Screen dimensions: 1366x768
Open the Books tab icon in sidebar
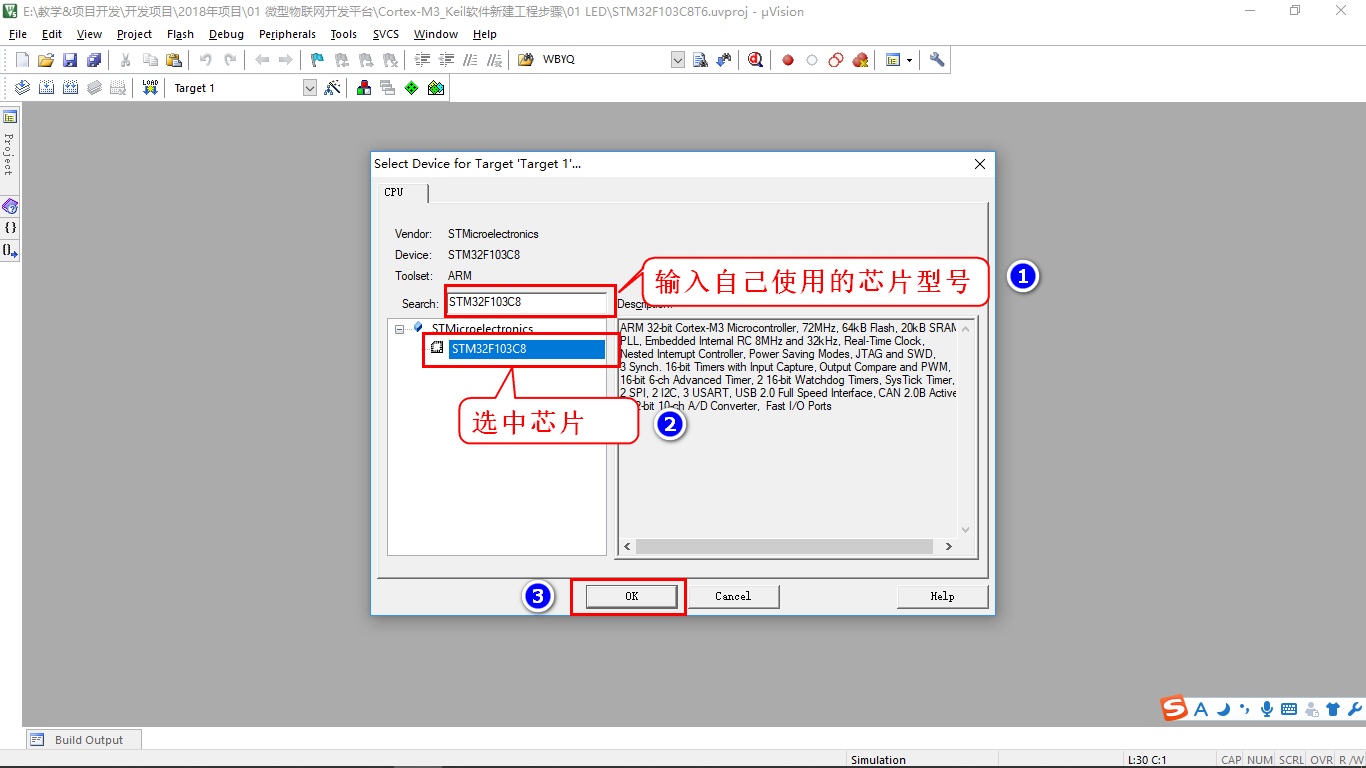click(x=10, y=206)
